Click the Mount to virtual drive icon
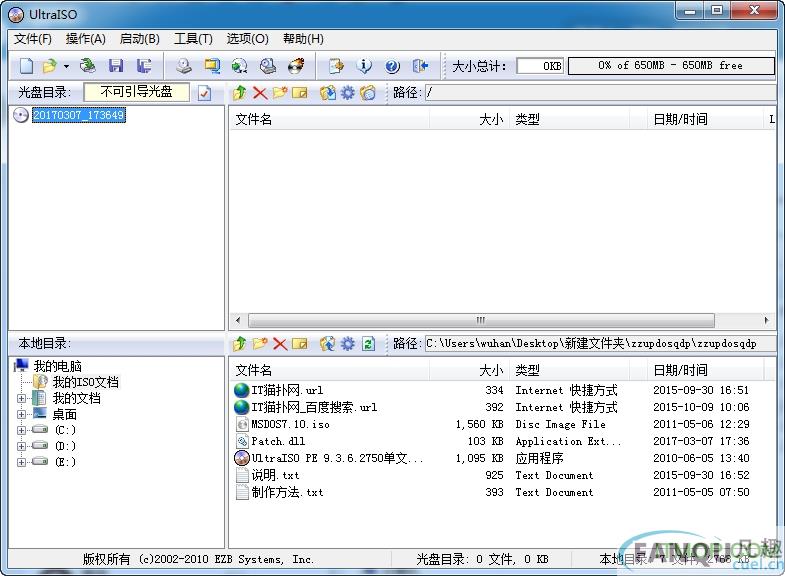The image size is (785, 576). pyautogui.click(x=268, y=66)
